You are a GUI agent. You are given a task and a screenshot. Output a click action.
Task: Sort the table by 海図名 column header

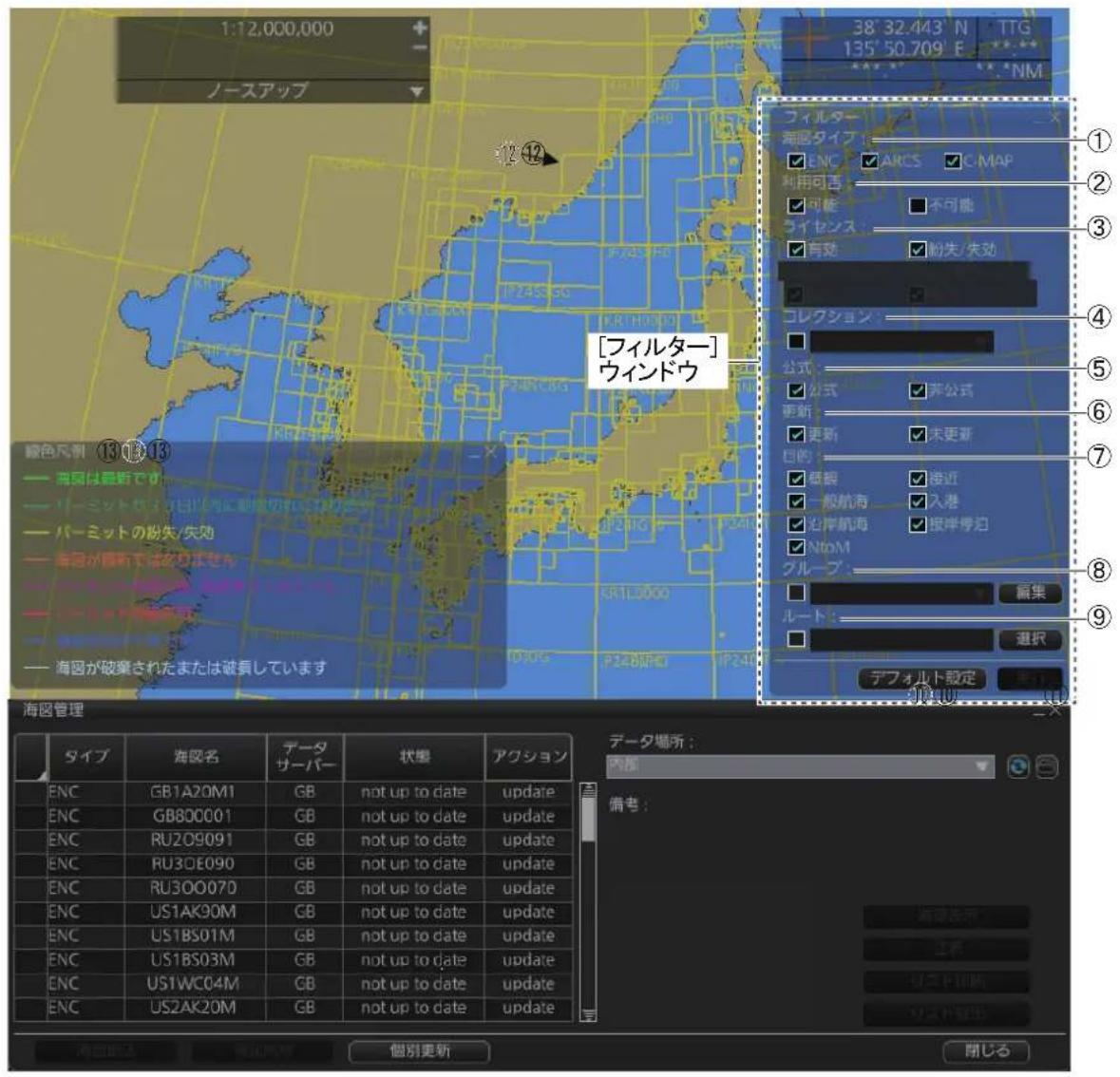tap(196, 757)
